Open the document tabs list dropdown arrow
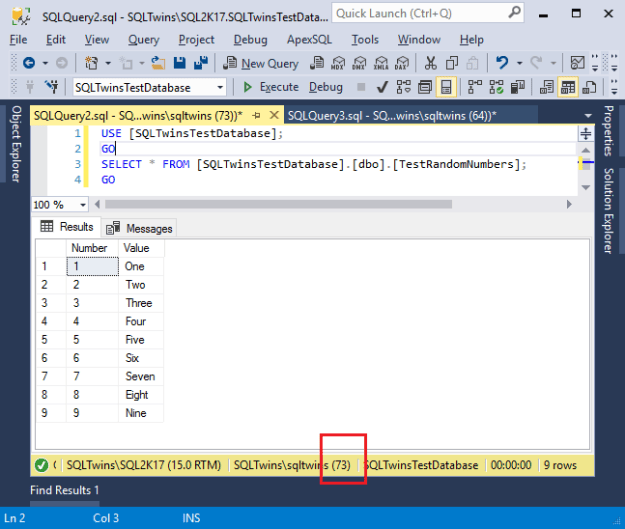Image resolution: width=625 pixels, height=529 pixels. pos(588,116)
